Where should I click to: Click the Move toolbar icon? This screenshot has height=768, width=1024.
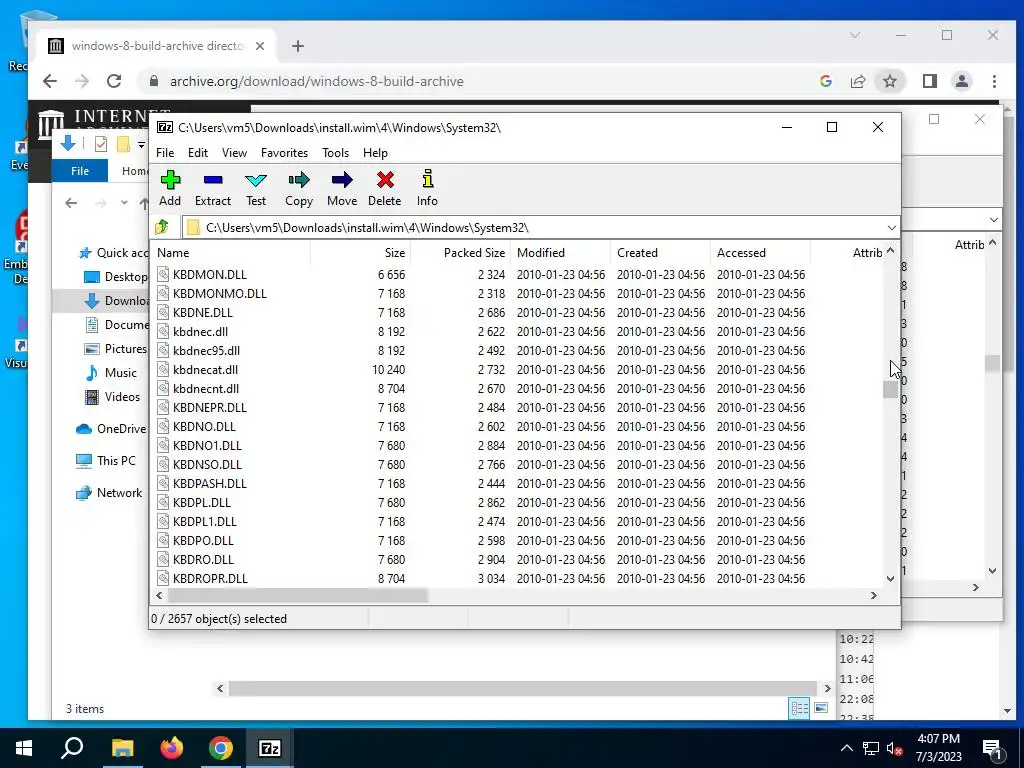[342, 189]
